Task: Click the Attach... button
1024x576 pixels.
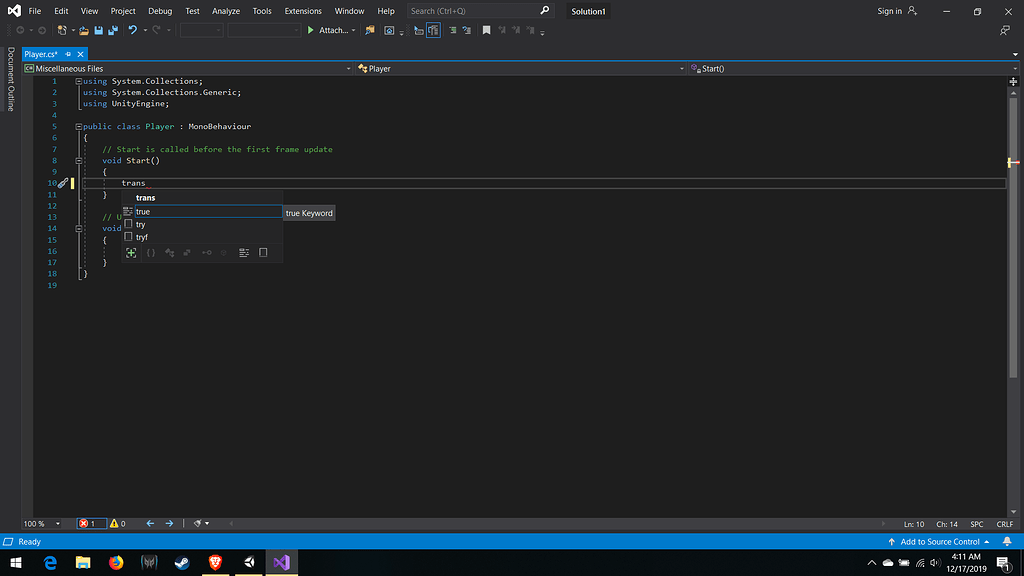Action: point(334,30)
